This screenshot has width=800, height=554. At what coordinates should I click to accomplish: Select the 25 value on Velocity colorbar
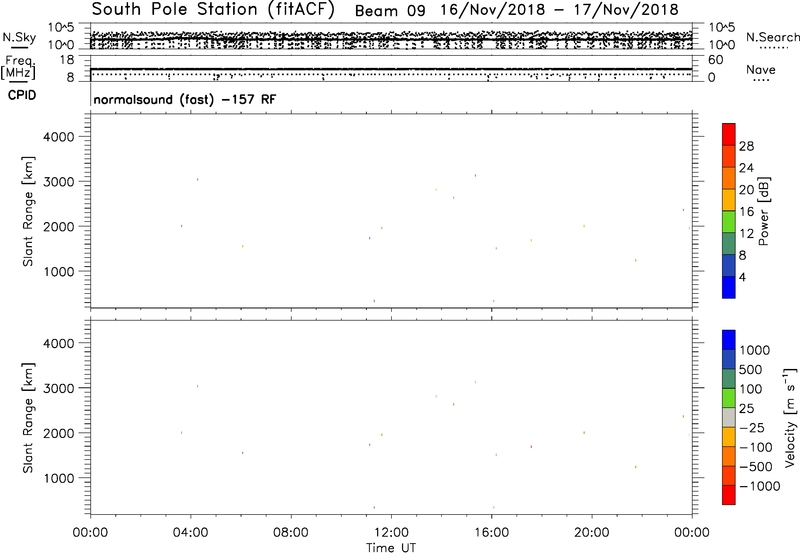click(x=746, y=409)
